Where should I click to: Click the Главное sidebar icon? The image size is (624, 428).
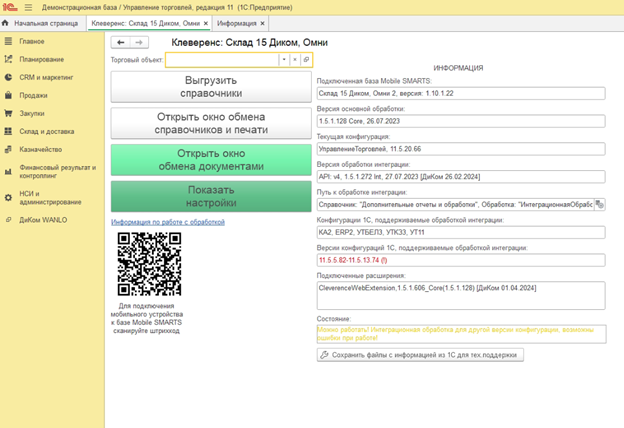point(8,41)
